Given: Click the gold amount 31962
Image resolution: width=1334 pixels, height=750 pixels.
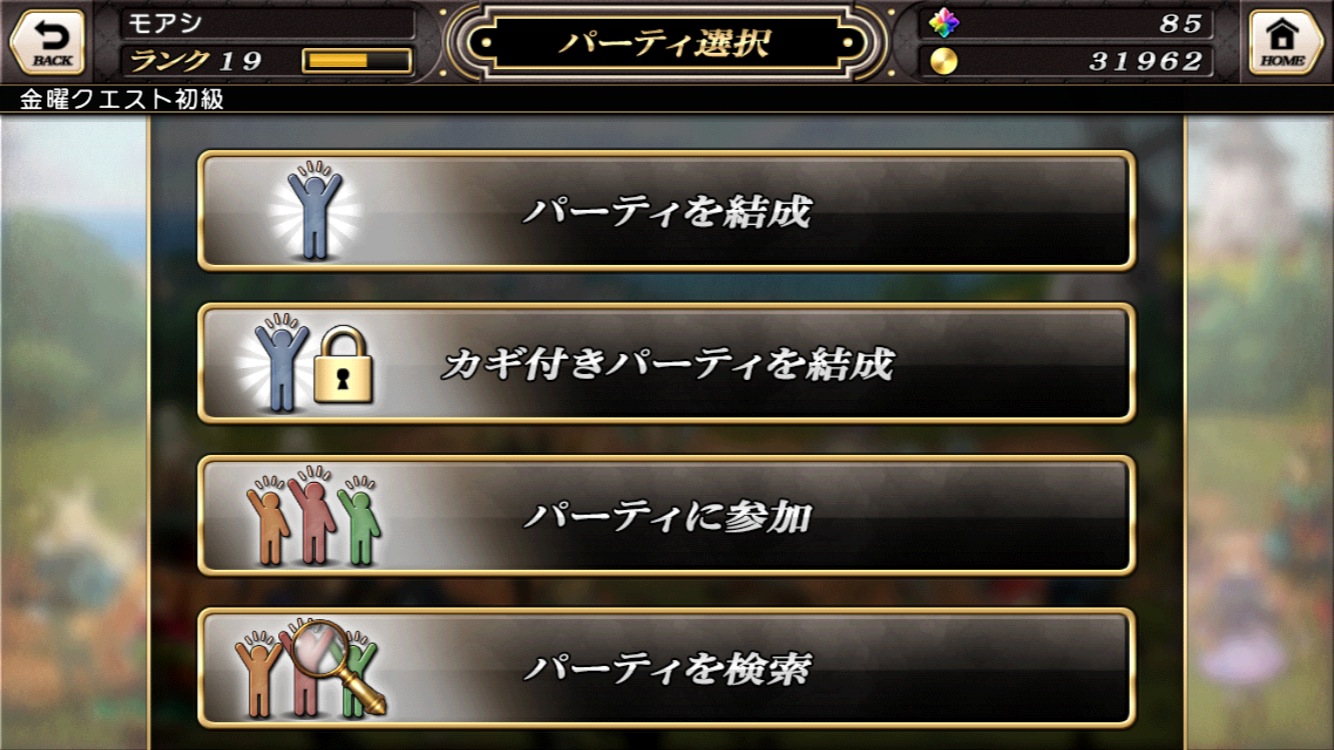Looking at the screenshot, I should click(1146, 61).
